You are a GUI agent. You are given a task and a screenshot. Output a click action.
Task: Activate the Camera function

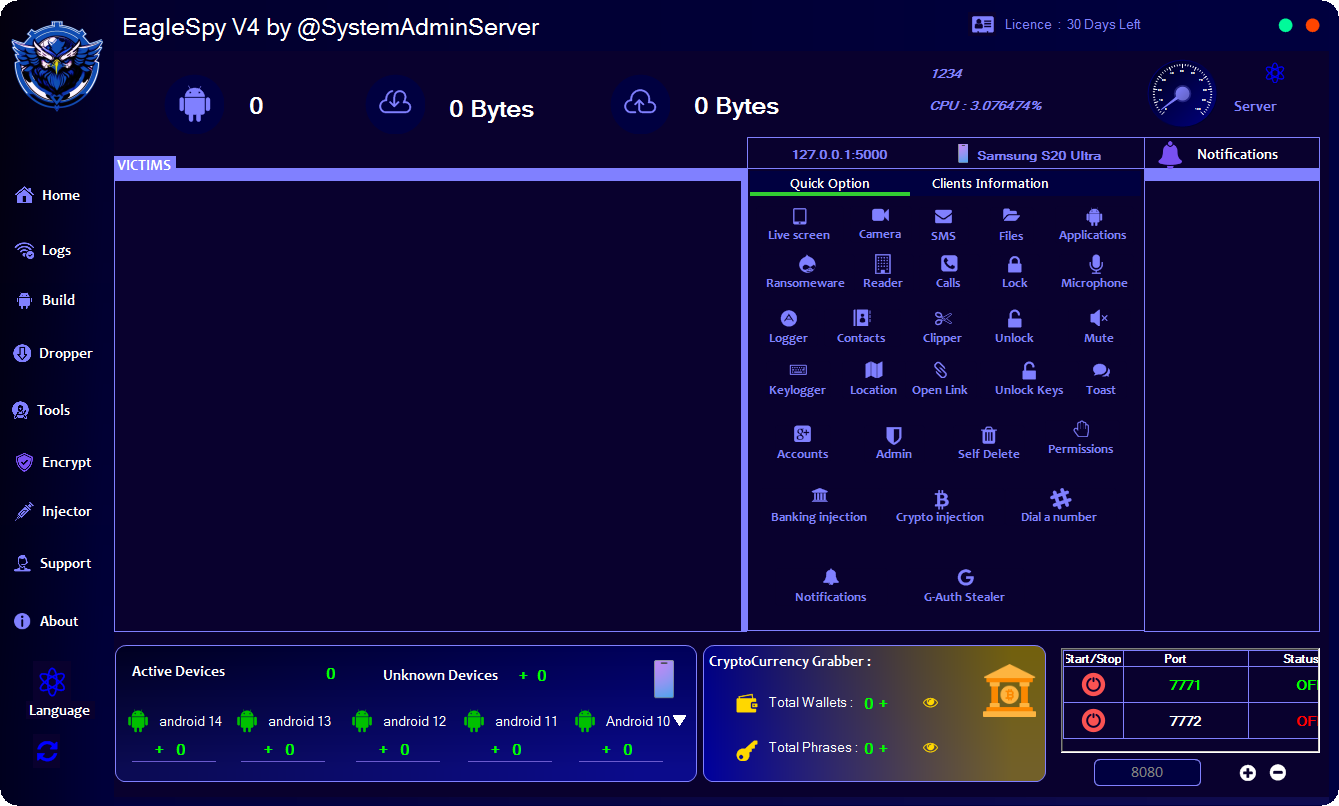tap(879, 223)
